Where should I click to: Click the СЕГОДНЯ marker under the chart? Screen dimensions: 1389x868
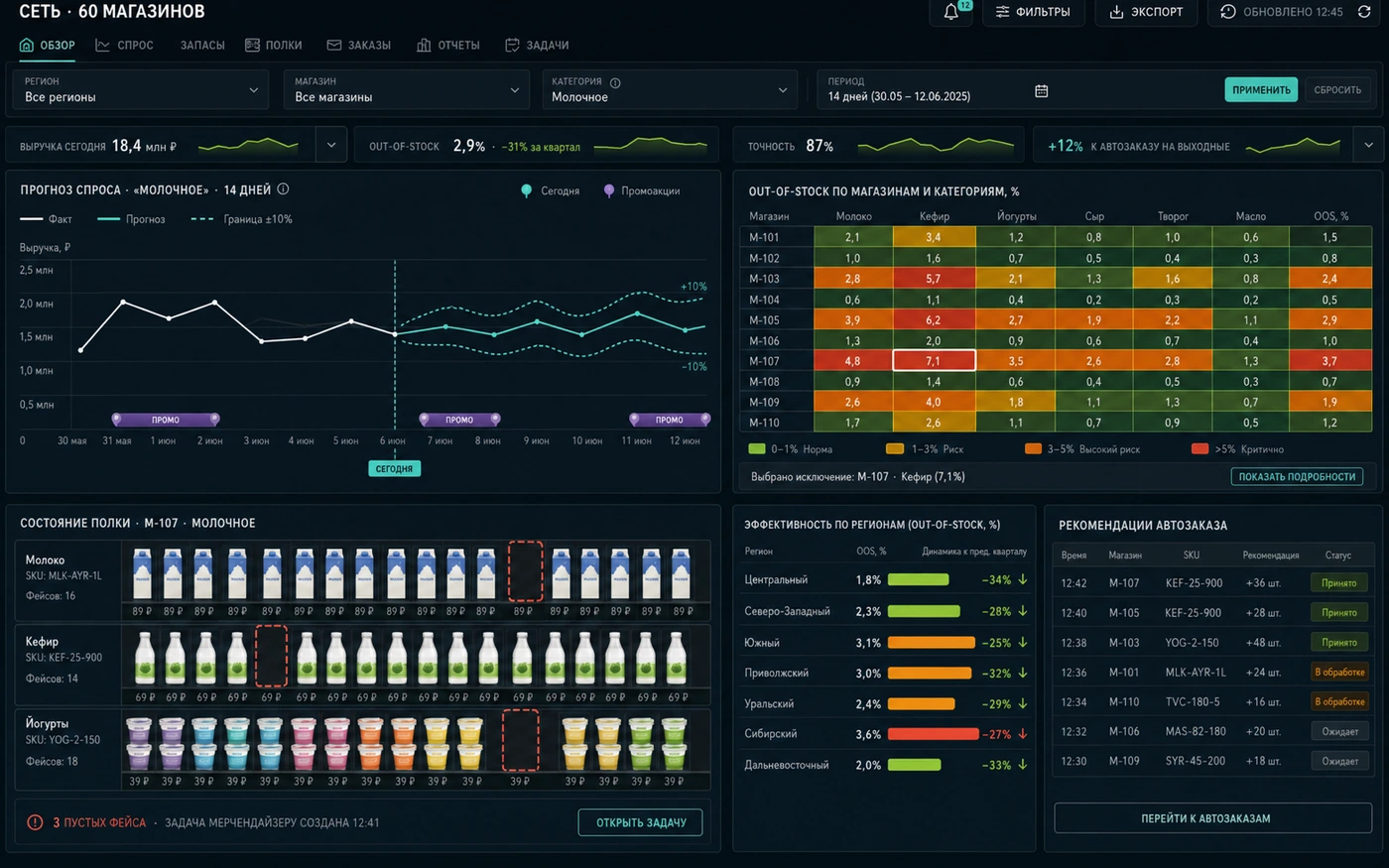tap(394, 468)
